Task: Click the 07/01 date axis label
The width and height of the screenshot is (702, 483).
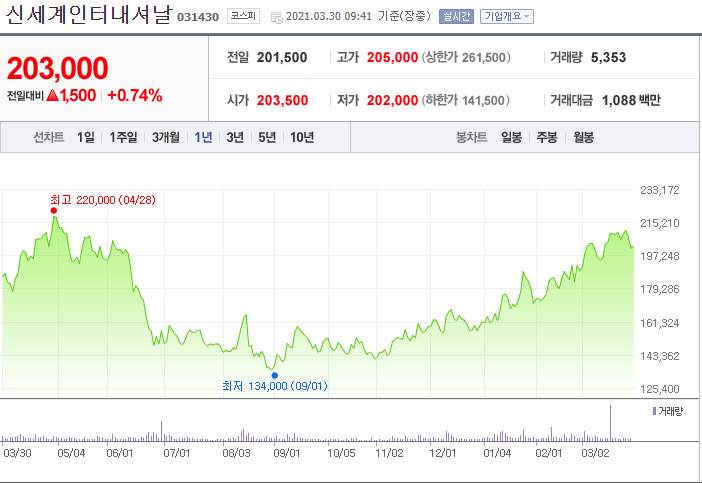Action: point(176,453)
